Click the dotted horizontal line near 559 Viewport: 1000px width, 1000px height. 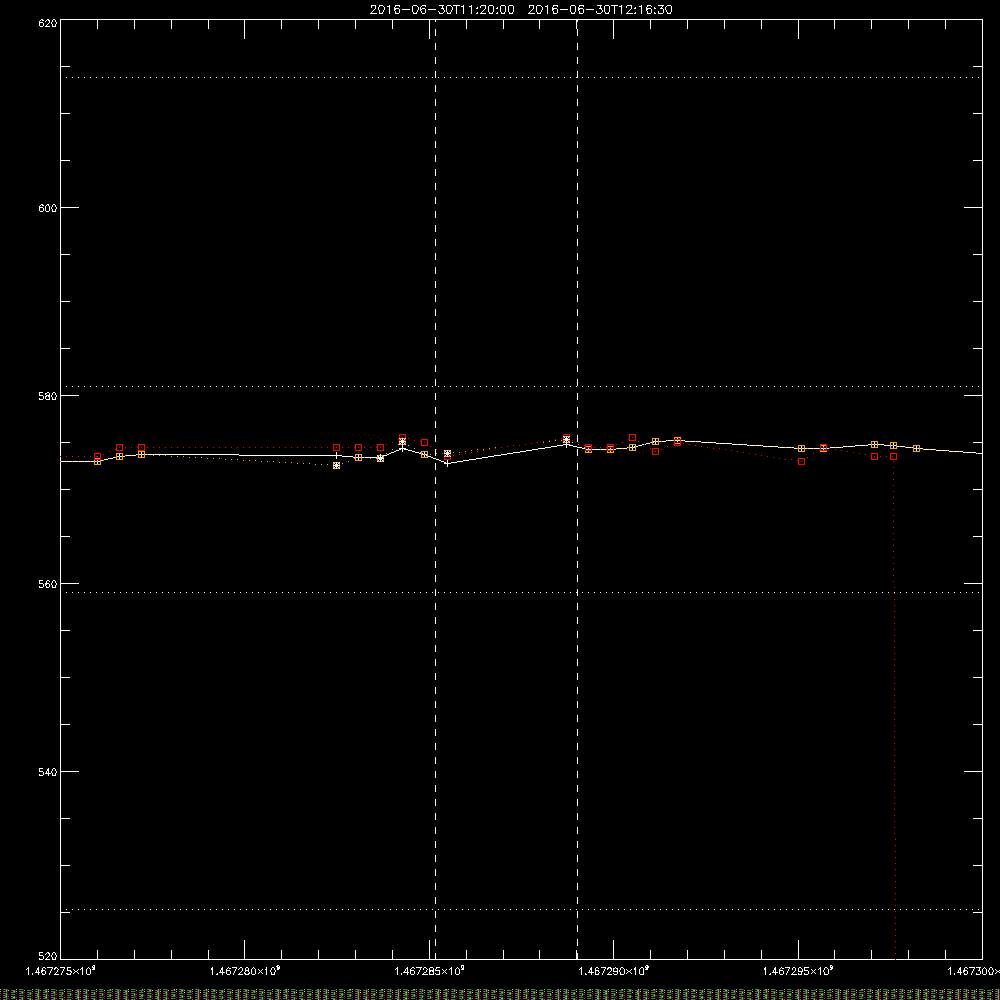pos(521,592)
